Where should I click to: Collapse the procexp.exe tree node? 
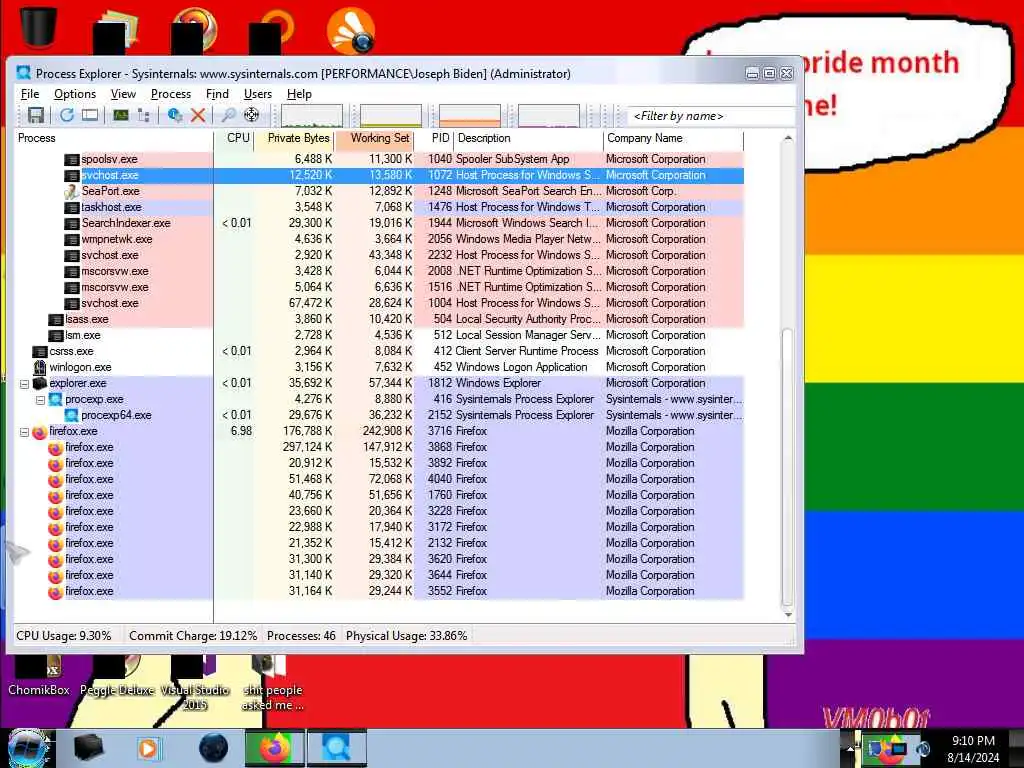pyautogui.click(x=40, y=400)
